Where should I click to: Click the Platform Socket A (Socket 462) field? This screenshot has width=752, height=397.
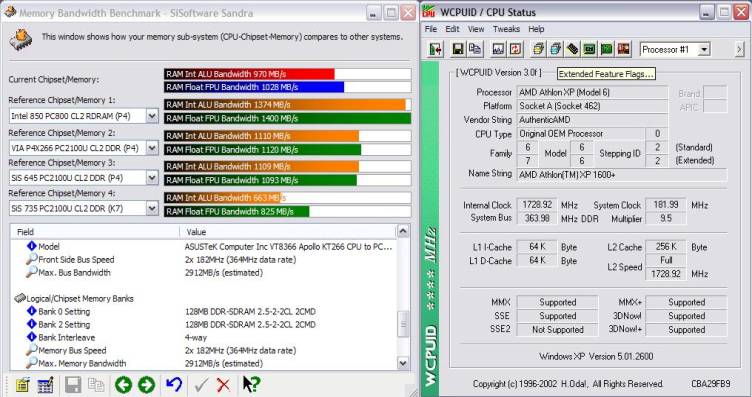[x=592, y=106]
